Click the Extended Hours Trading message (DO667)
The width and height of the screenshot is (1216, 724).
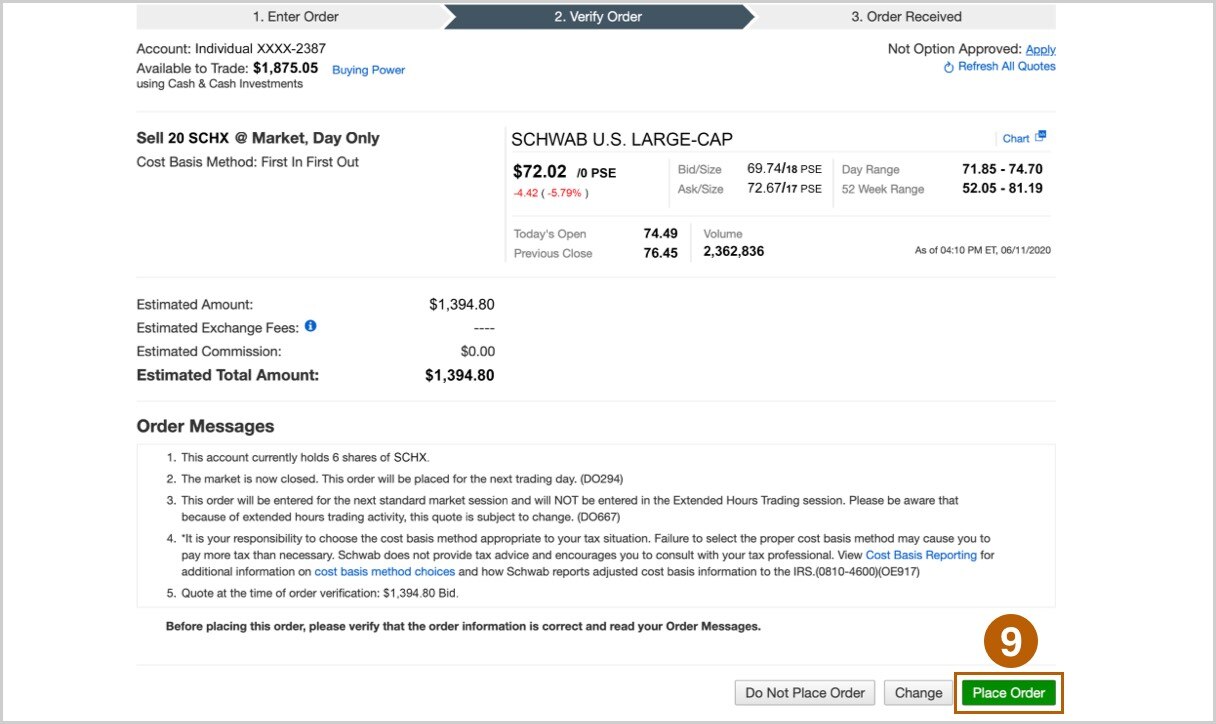pos(570,508)
